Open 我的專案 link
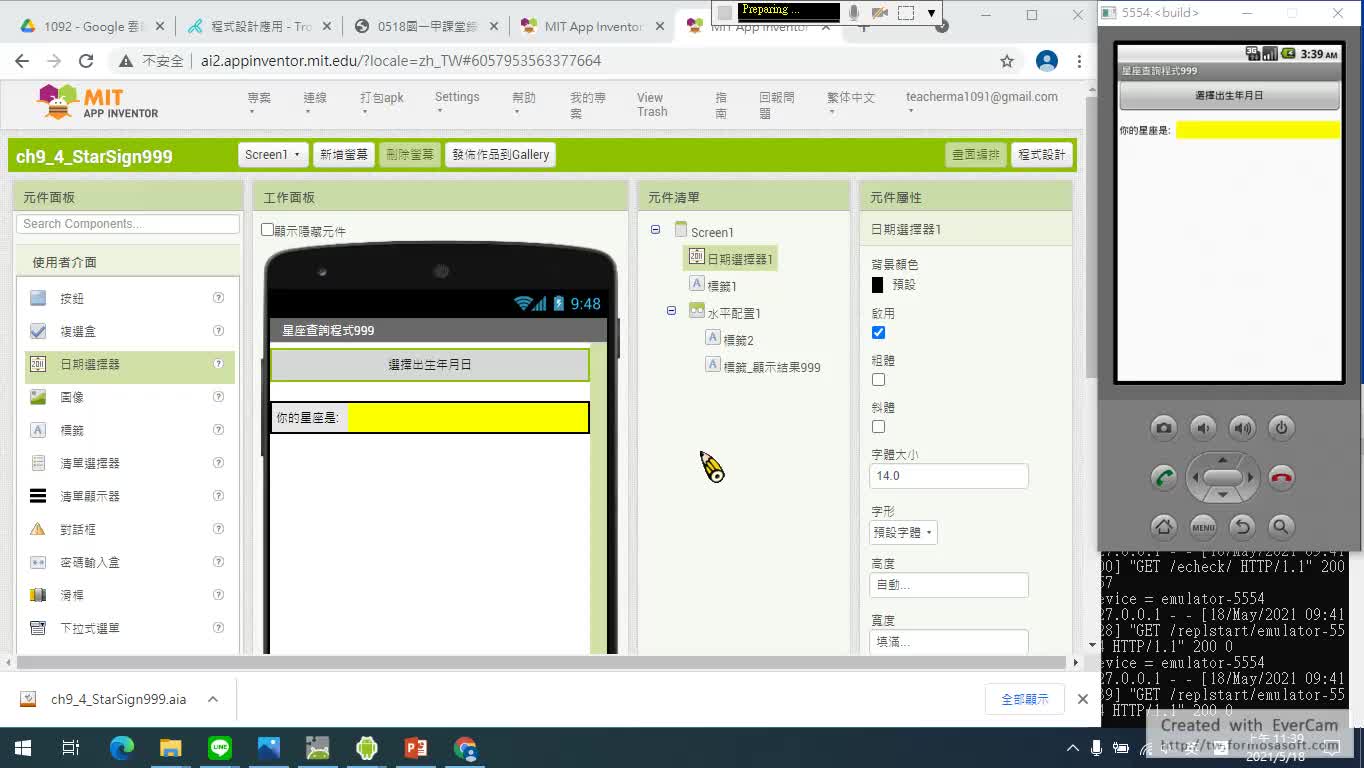 coord(588,105)
